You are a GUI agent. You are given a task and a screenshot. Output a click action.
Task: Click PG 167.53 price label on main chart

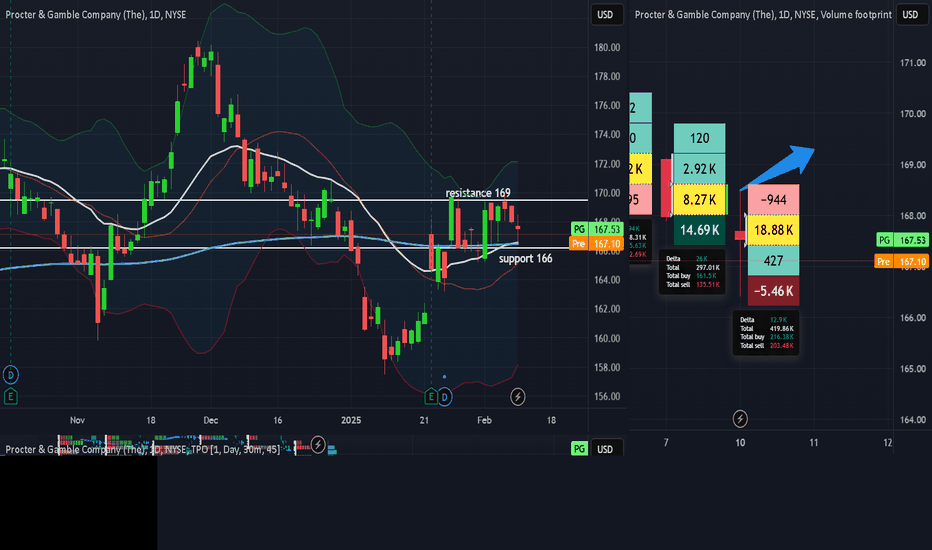point(597,229)
